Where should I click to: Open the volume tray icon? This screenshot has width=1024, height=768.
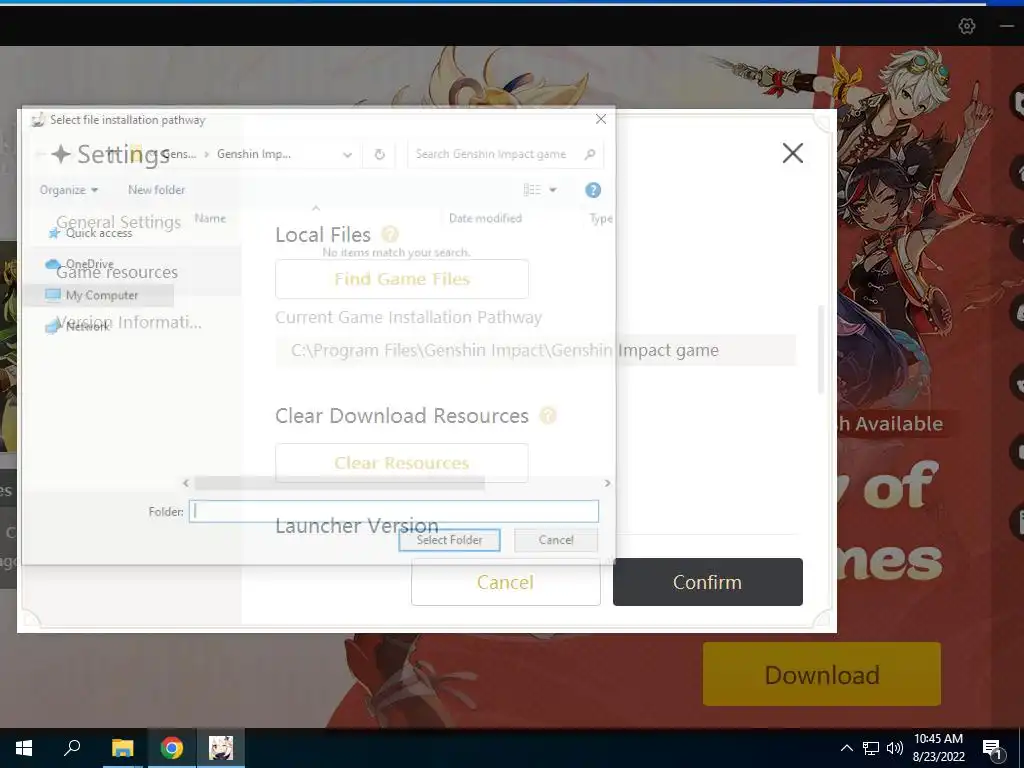[x=895, y=748]
